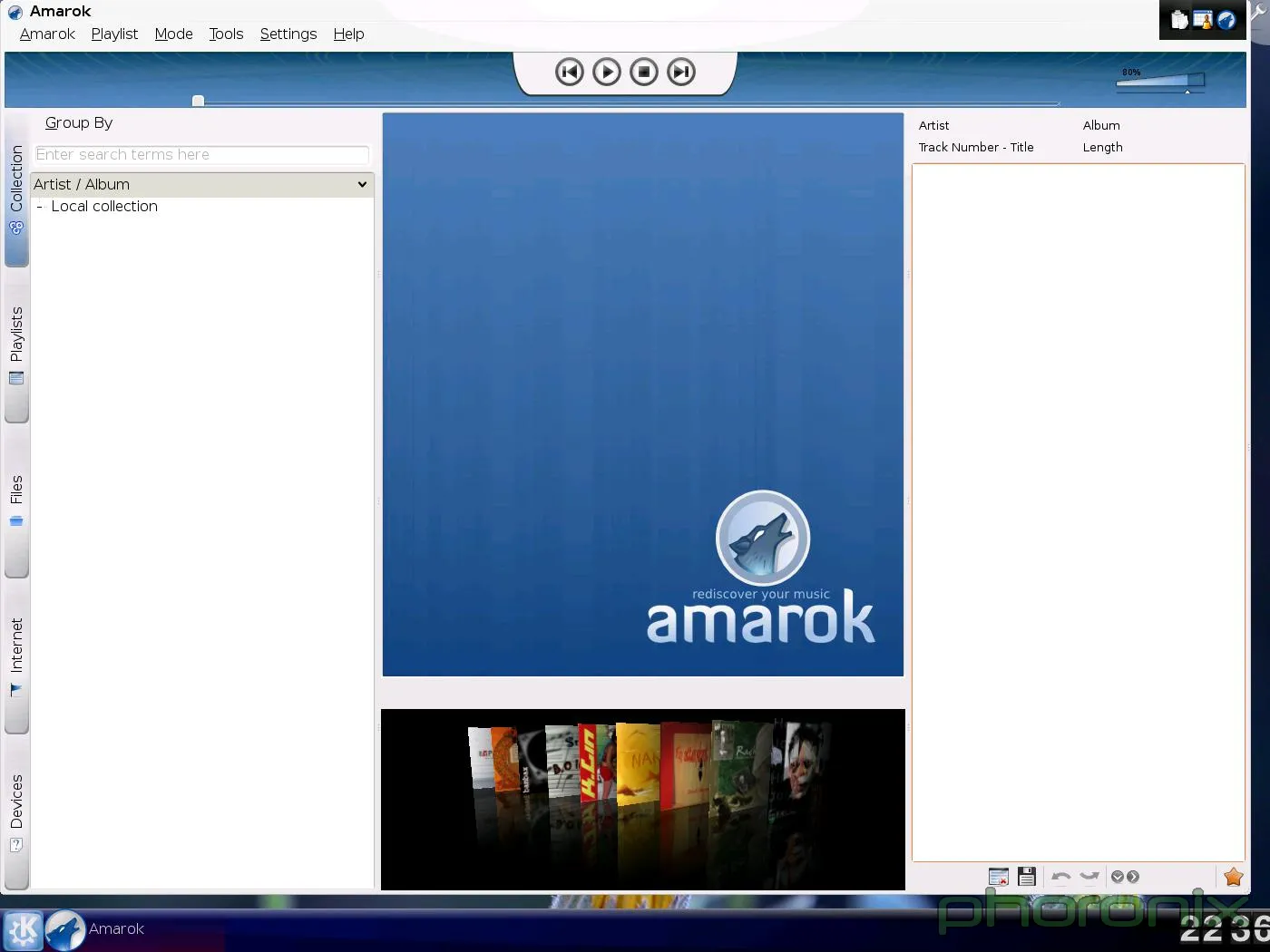
Task: Click the Length playlist column label
Action: pyautogui.click(x=1102, y=147)
